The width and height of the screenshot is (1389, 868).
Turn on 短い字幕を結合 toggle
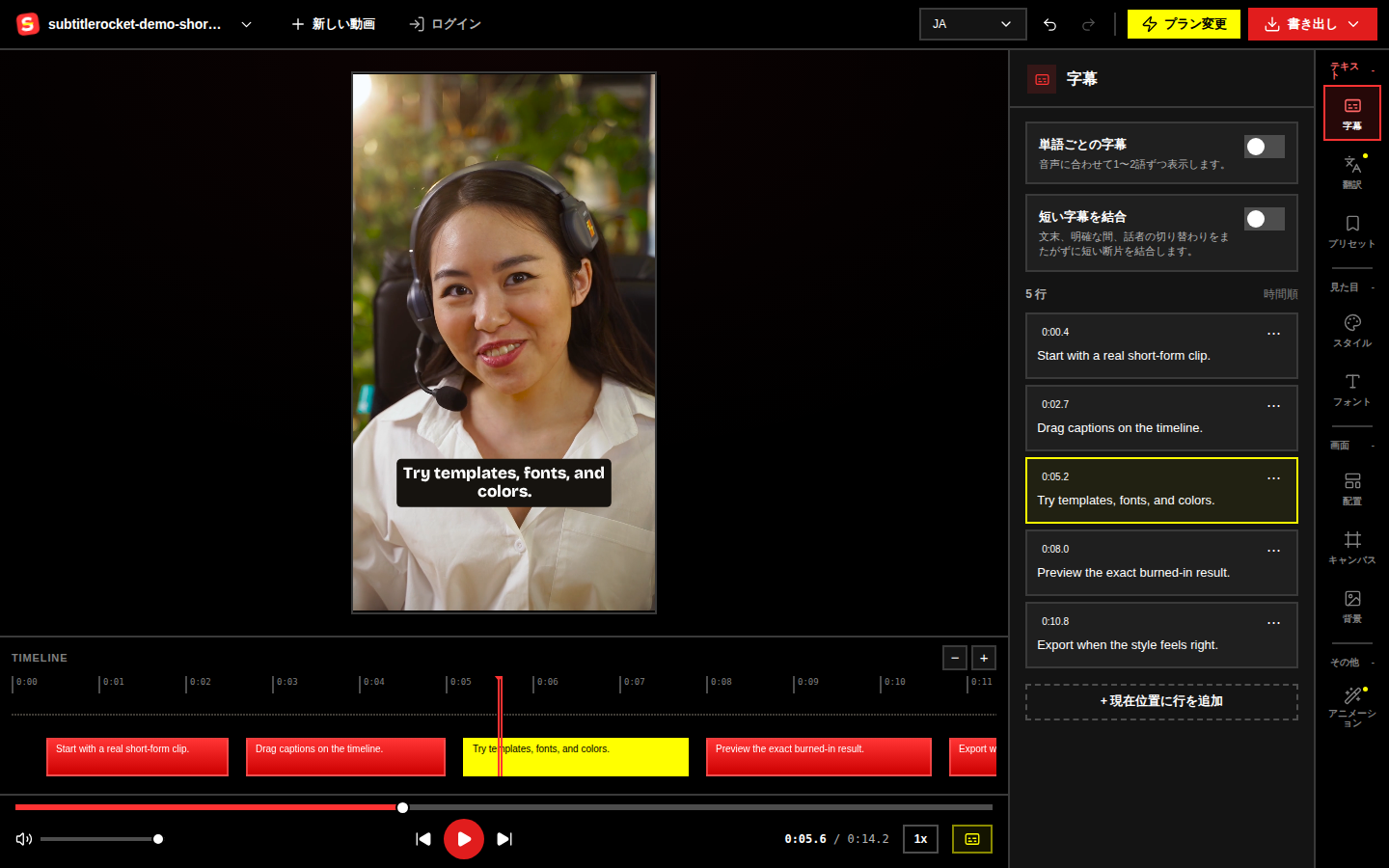(1264, 219)
